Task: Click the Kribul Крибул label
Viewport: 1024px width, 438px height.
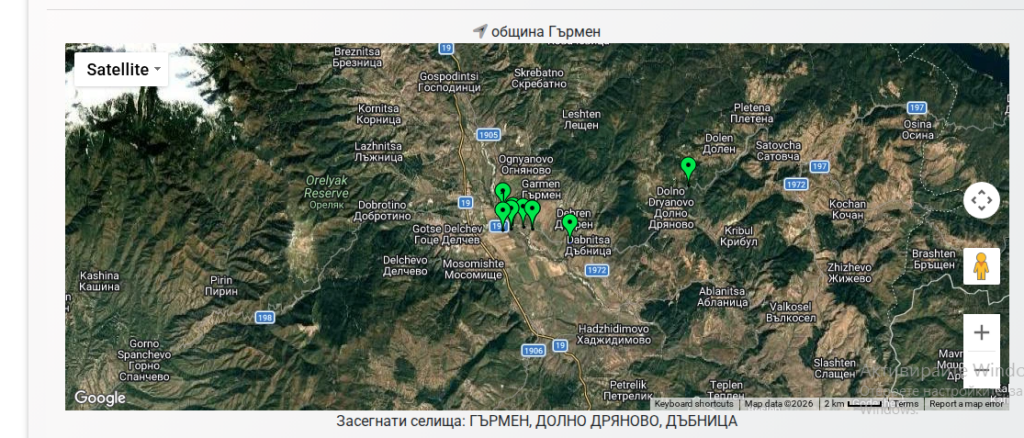Action: (x=739, y=236)
